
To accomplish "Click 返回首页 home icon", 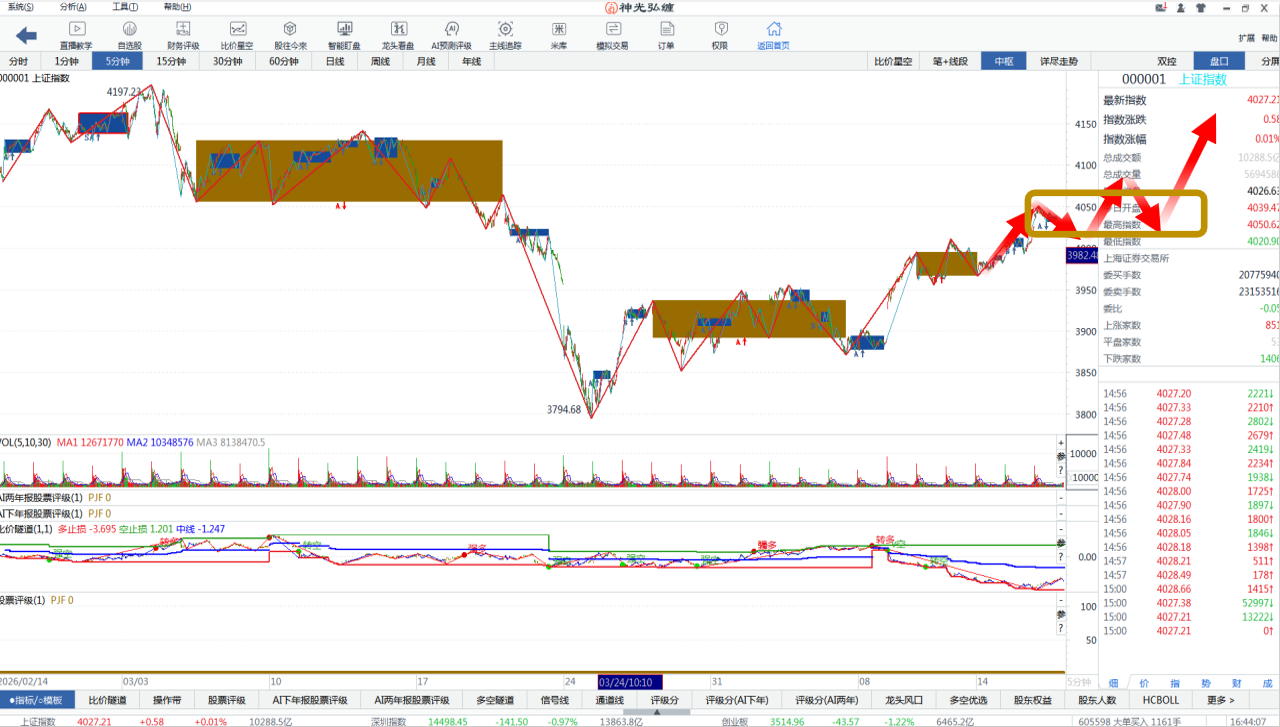I will point(772,35).
